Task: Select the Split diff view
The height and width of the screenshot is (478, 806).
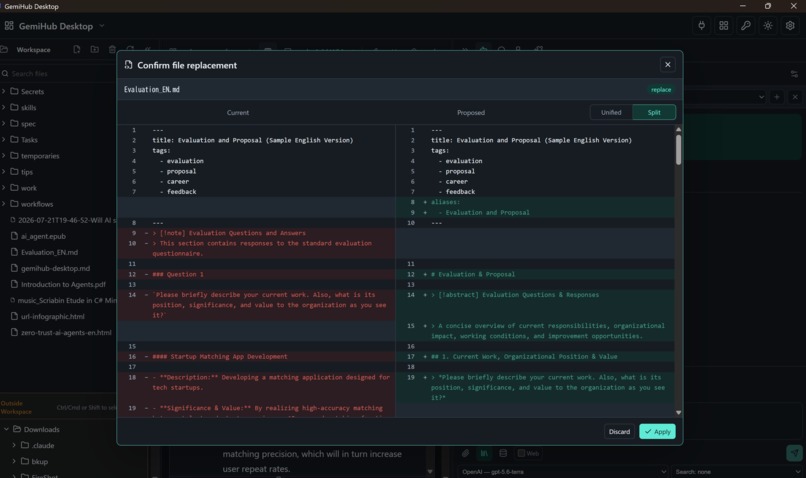Action: 654,112
